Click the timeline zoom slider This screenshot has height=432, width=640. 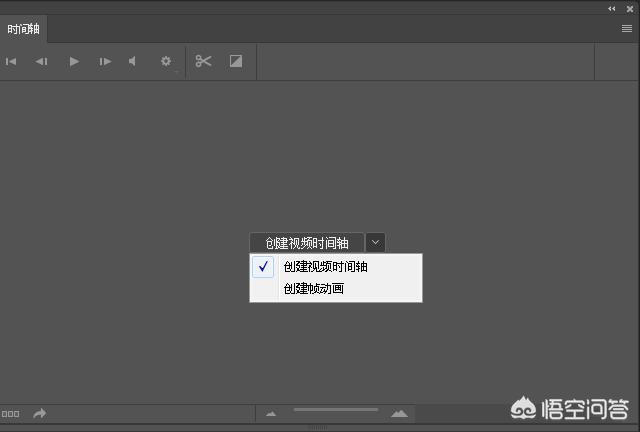pos(335,410)
